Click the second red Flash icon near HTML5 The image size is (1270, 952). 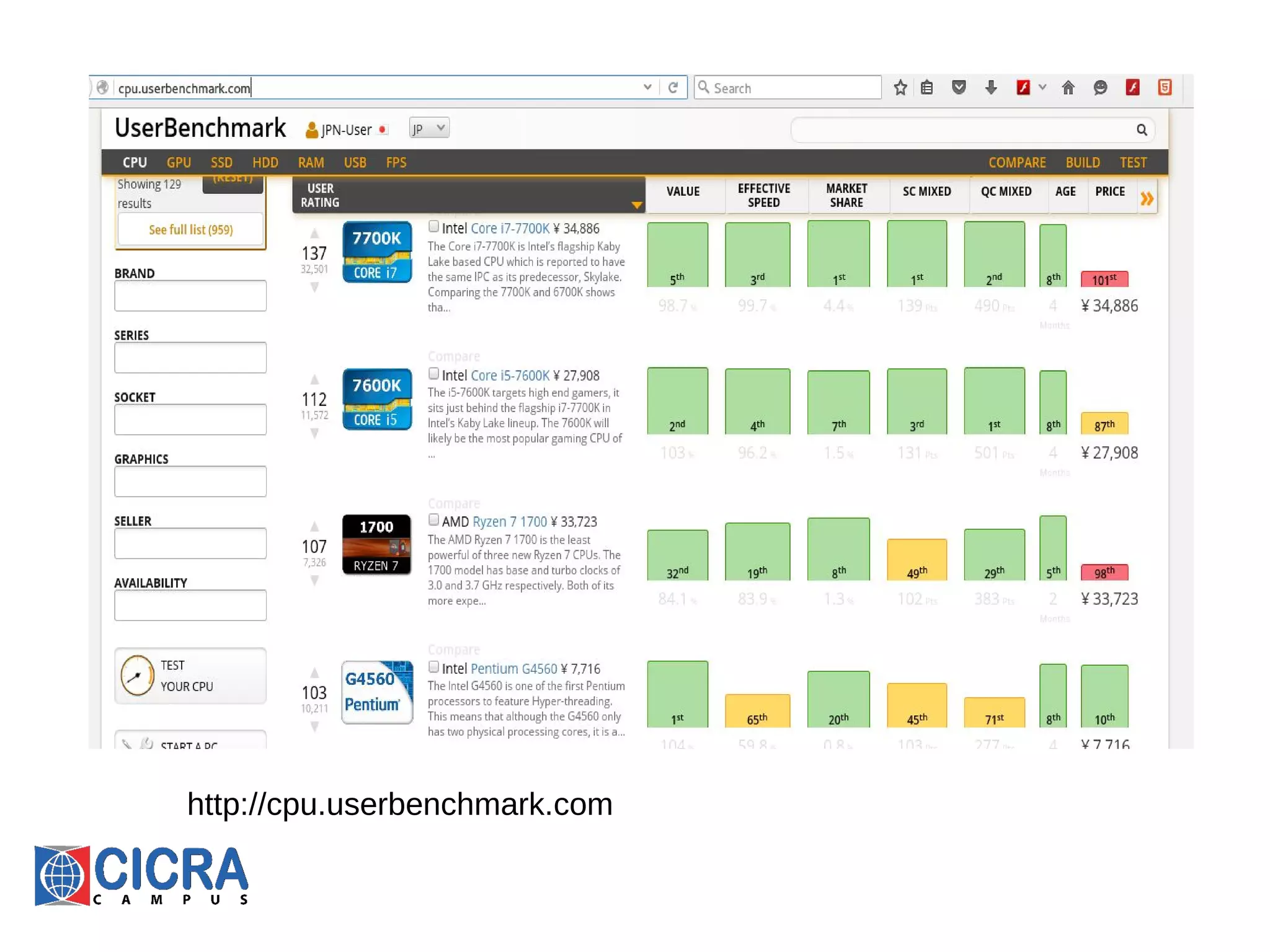point(1132,87)
